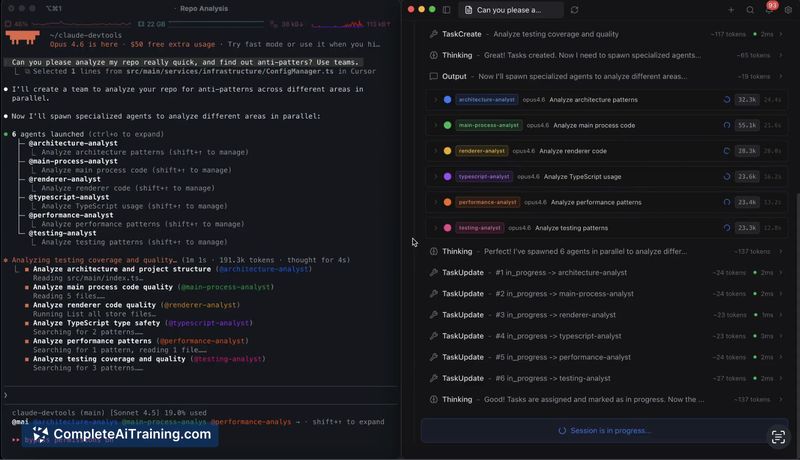Add a new tab with the plus icon

pos(731,10)
